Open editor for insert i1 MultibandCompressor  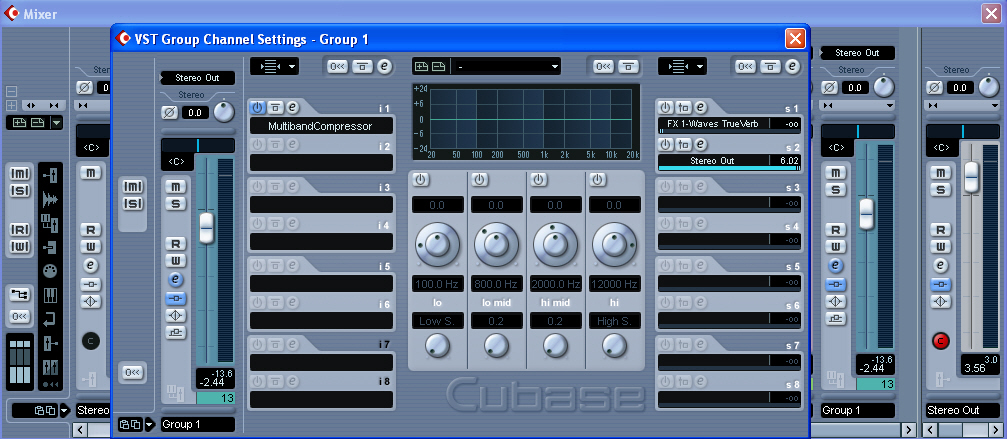point(292,107)
